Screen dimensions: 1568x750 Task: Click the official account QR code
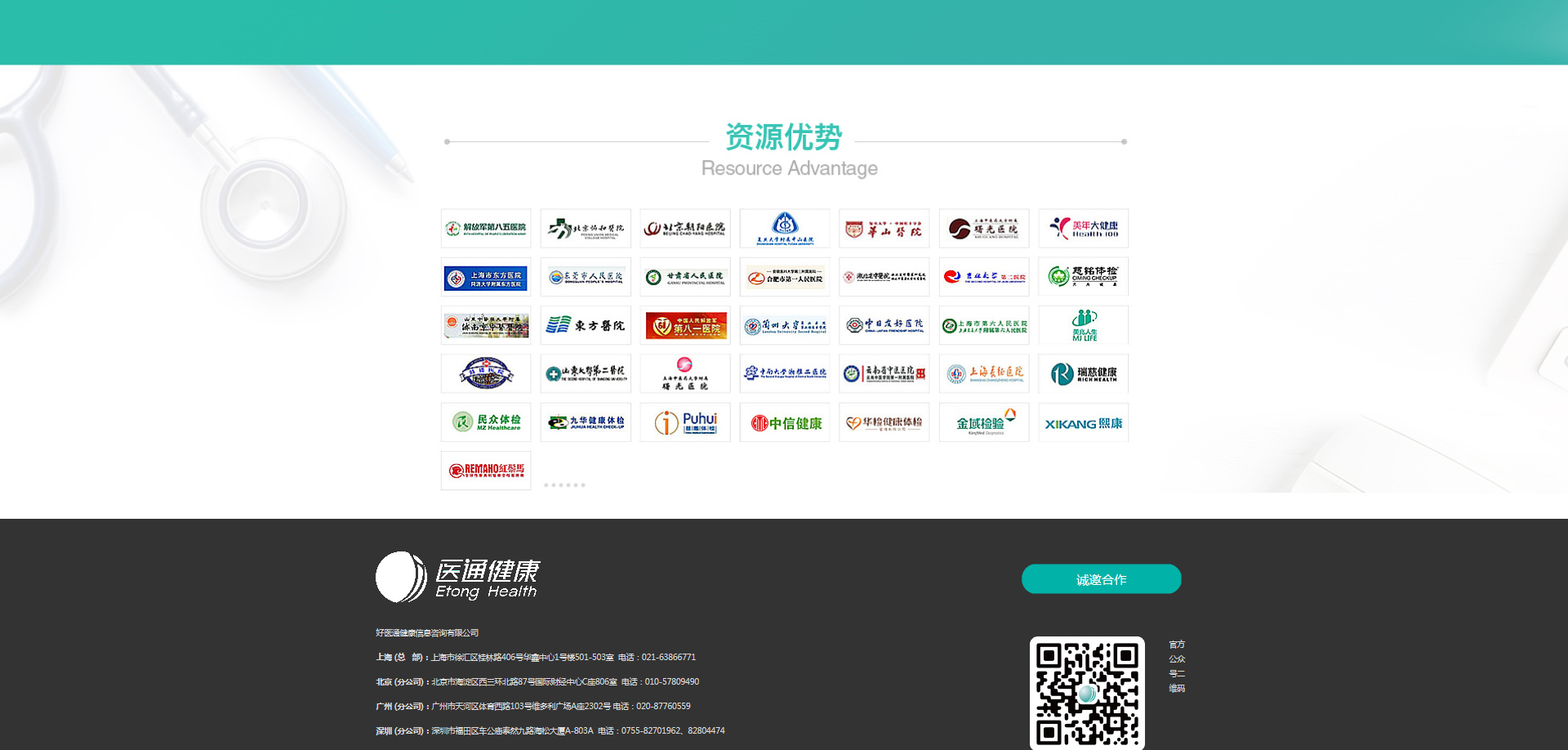[x=1087, y=693]
